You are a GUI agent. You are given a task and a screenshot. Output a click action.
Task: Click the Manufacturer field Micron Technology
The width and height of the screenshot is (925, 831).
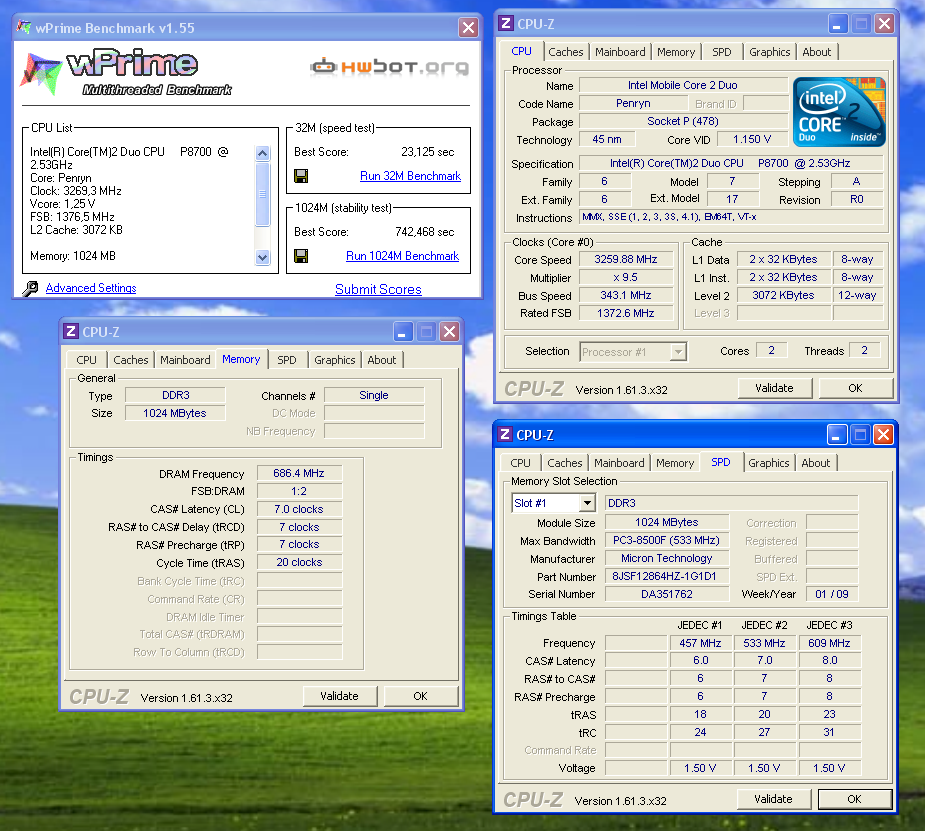pos(667,558)
